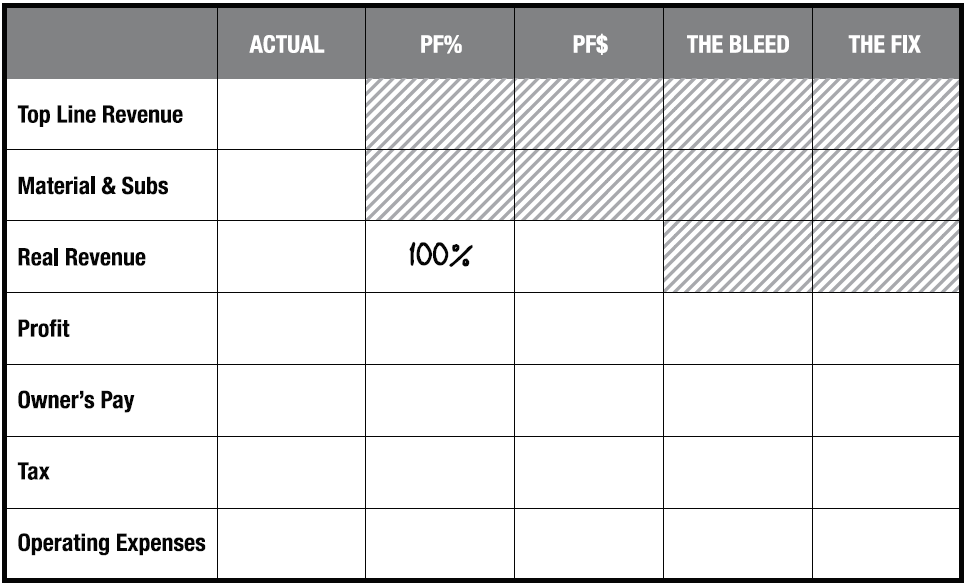Click the ACTUAL cell for Operating Expenses
This screenshot has width=966, height=586.
[x=291, y=543]
